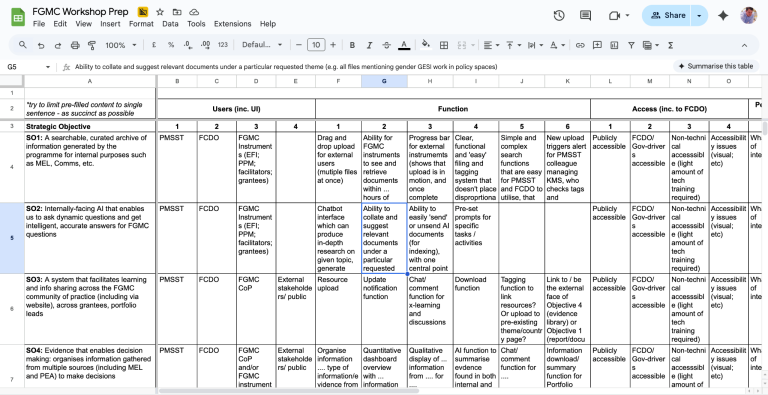Screen dimensions: 768x395
Task: Star the FGMC Workshop Prep document
Action: point(160,12)
